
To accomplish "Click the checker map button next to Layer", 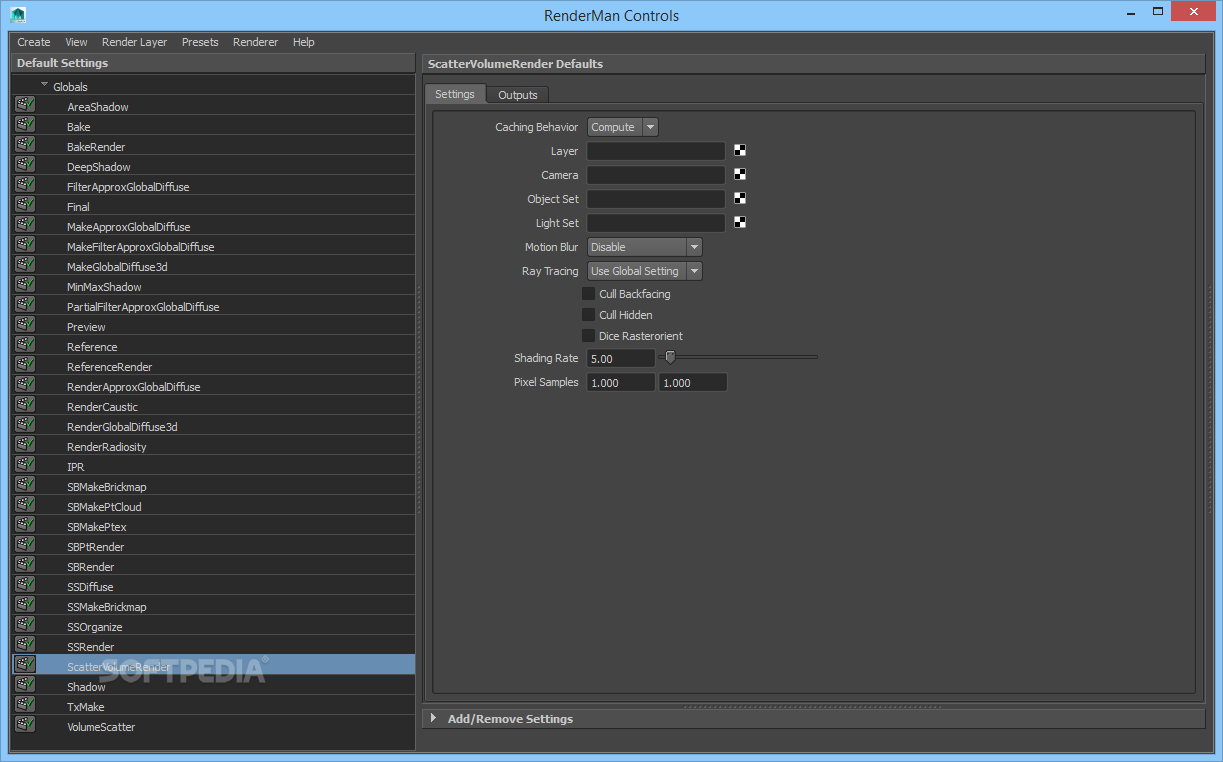I will coord(740,151).
